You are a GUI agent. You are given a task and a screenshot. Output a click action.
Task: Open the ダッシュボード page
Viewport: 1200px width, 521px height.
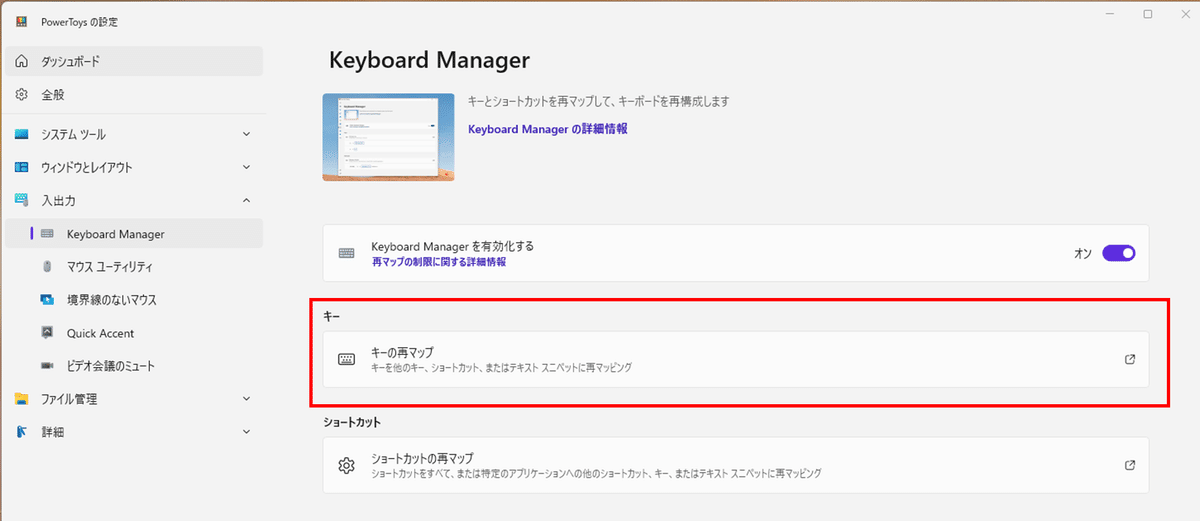point(134,62)
